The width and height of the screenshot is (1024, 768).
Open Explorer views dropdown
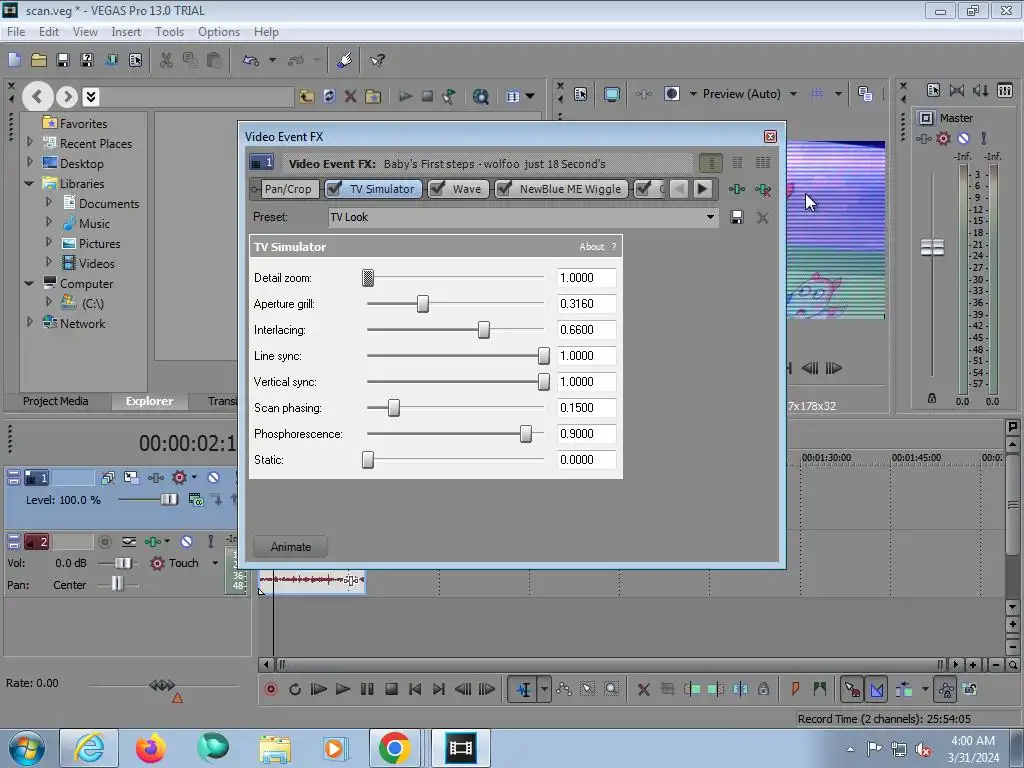click(x=530, y=97)
